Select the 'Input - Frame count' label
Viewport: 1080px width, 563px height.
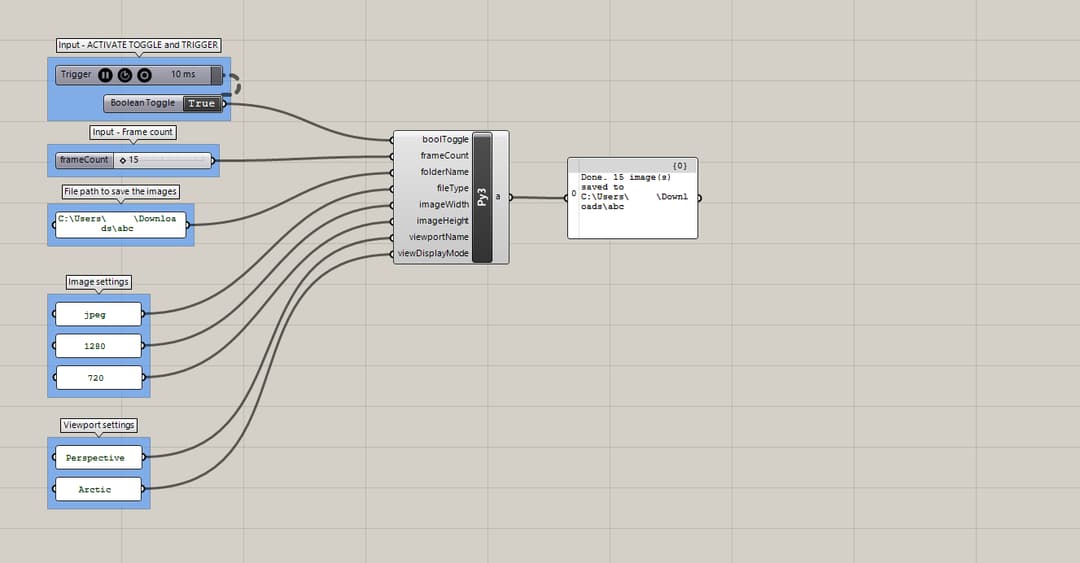click(133, 132)
